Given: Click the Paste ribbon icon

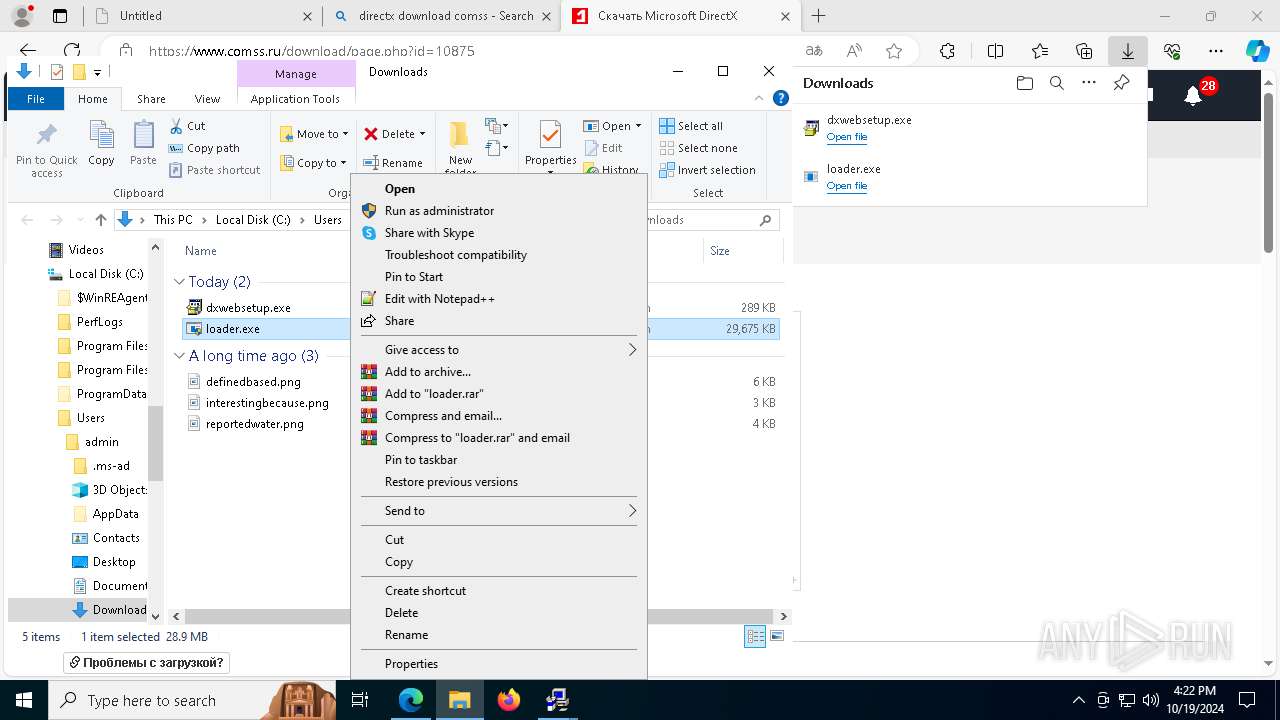Looking at the screenshot, I should 143,143.
